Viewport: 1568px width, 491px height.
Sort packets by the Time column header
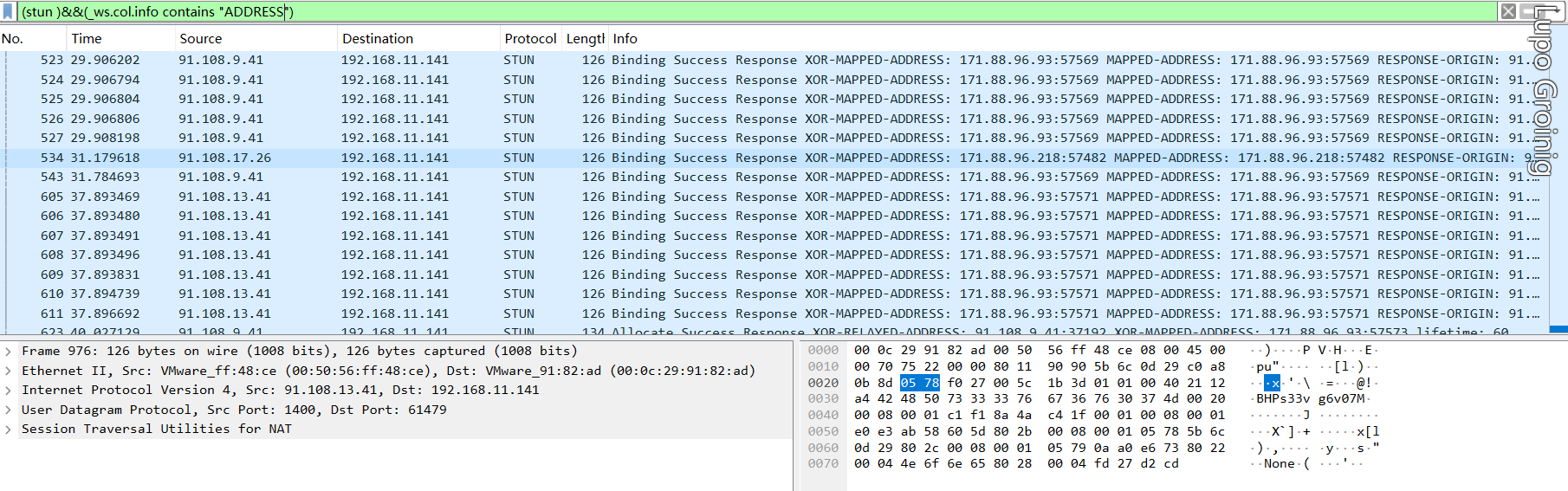120,39
